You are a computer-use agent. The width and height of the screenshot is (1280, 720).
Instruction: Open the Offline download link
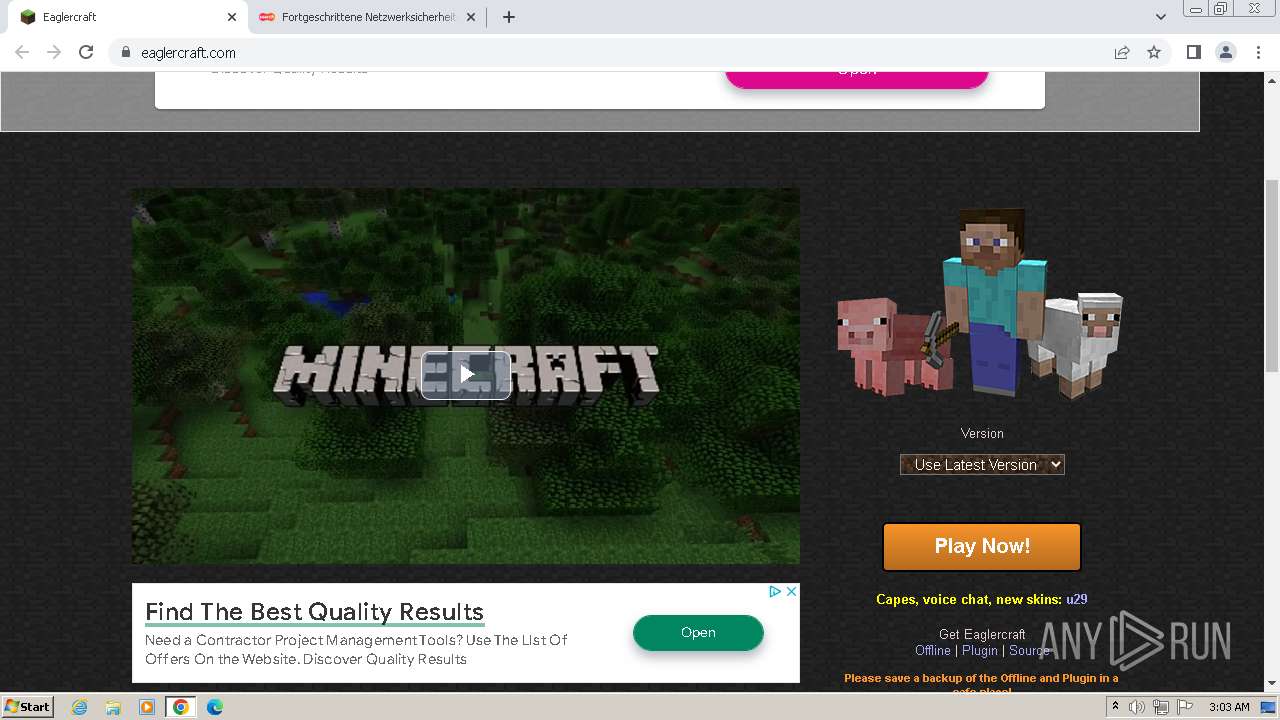(x=933, y=650)
